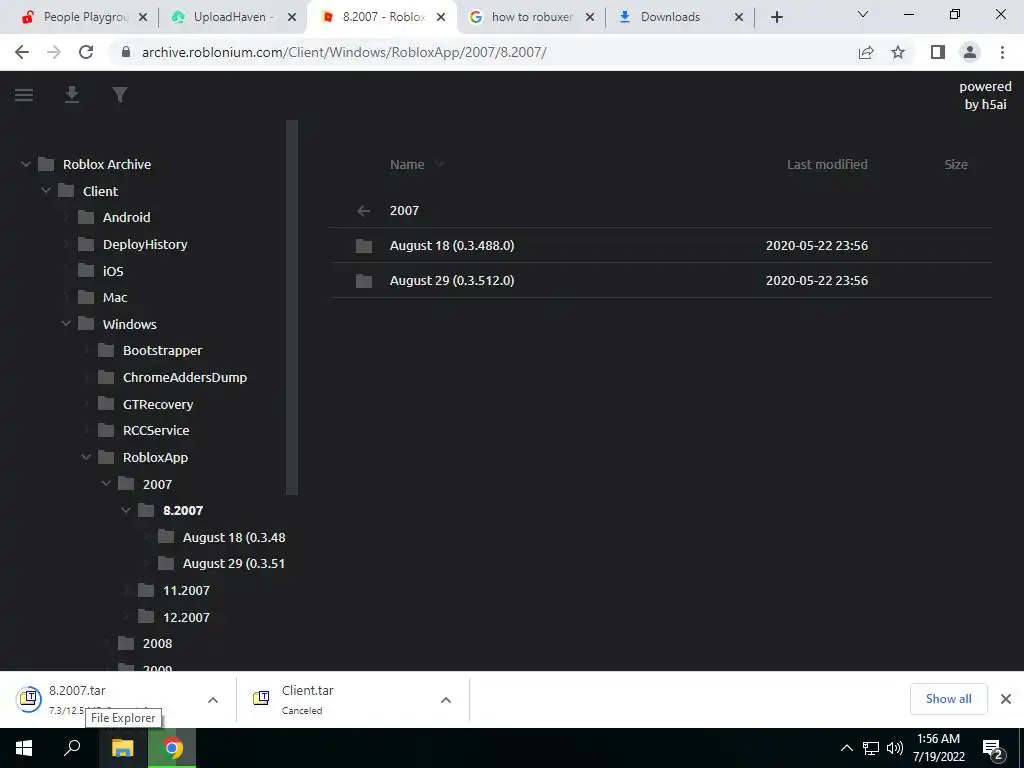Open a new tab with plus button

tap(776, 17)
